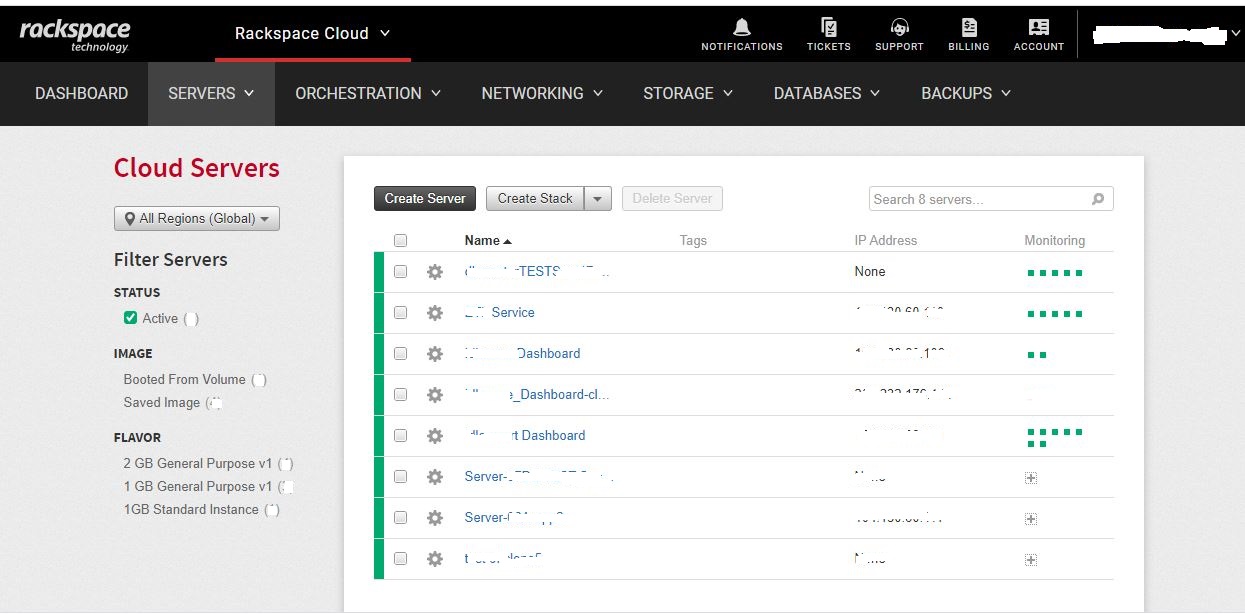The width and height of the screenshot is (1245, 614).
Task: Tick the select-all servers checkbox in header
Action: coord(401,240)
